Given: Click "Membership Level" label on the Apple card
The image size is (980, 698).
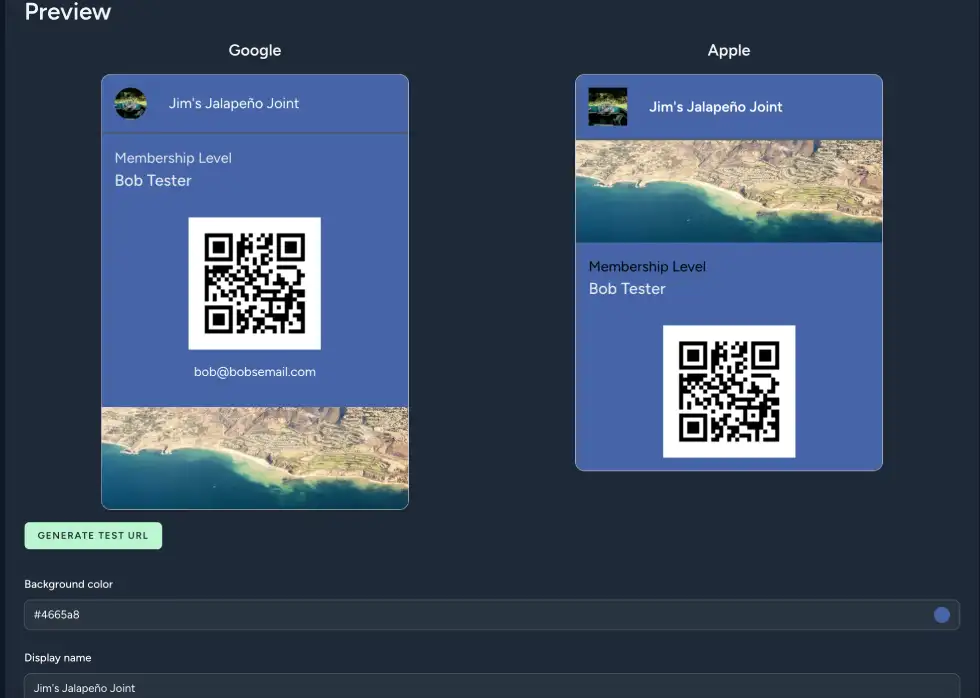Looking at the screenshot, I should [647, 267].
